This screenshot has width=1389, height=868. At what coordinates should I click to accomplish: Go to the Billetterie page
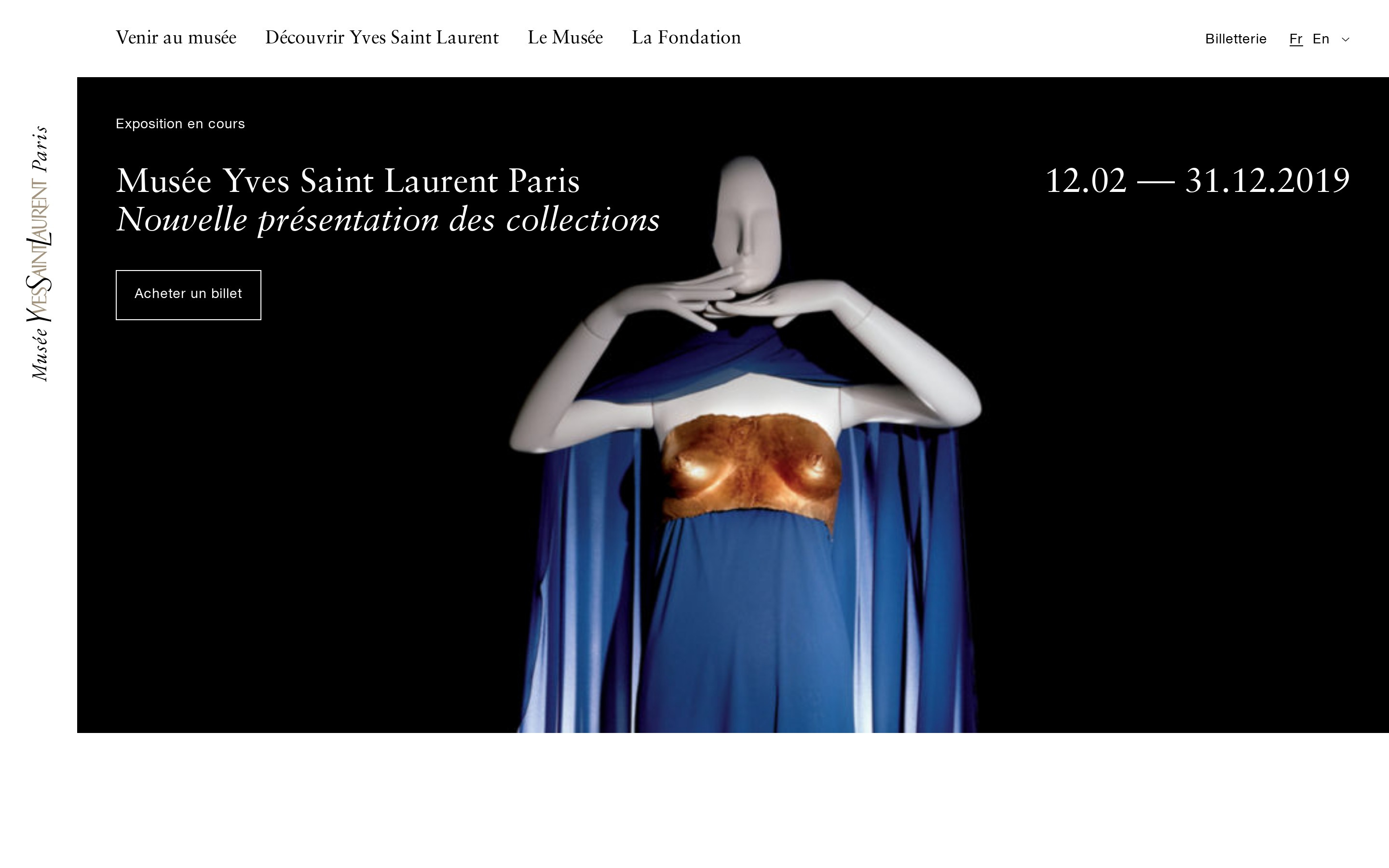click(x=1236, y=39)
